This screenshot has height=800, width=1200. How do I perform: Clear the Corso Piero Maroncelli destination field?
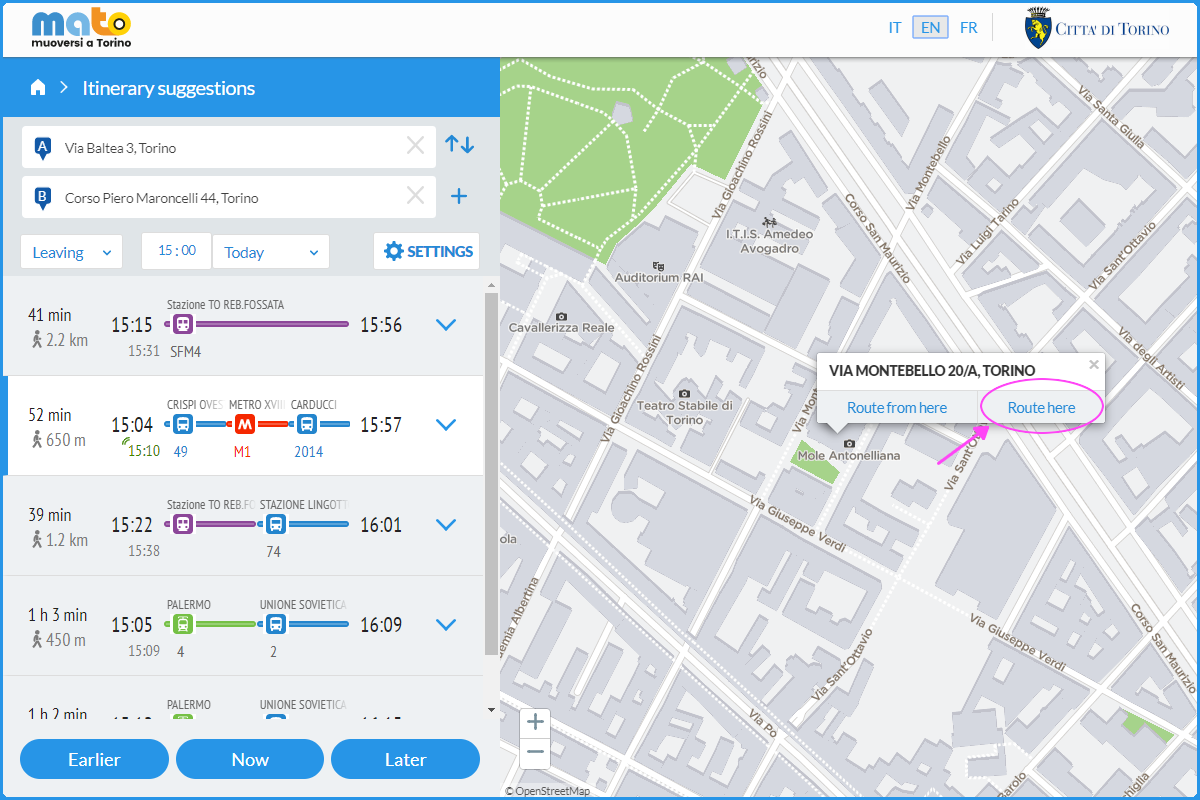pos(415,197)
